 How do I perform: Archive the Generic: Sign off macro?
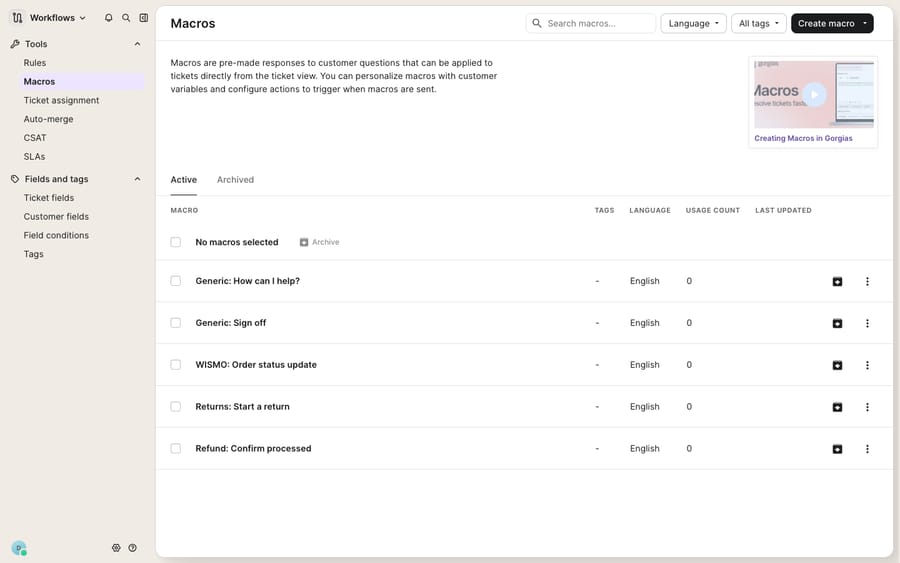click(837, 323)
